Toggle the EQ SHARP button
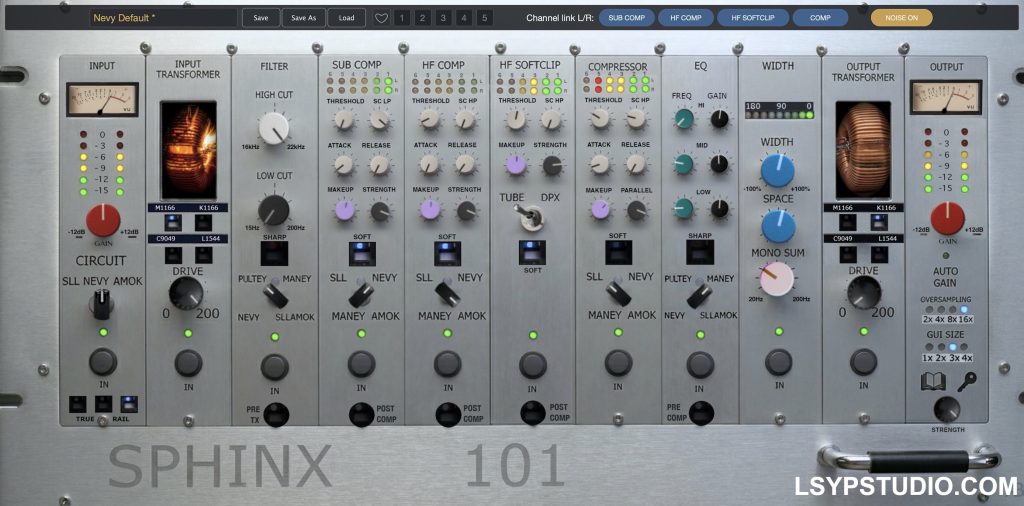1024x506 pixels. pyautogui.click(x=699, y=252)
